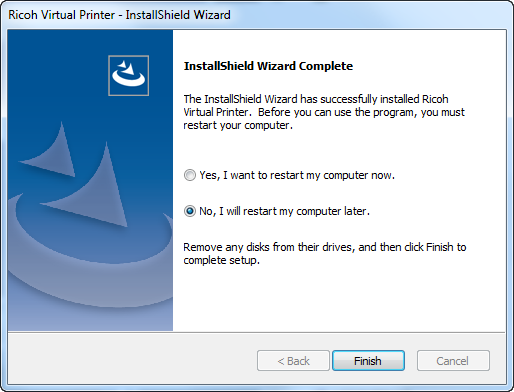Choose the 'Yes, I want to restart' label
The image size is (514, 392).
[x=297, y=175]
